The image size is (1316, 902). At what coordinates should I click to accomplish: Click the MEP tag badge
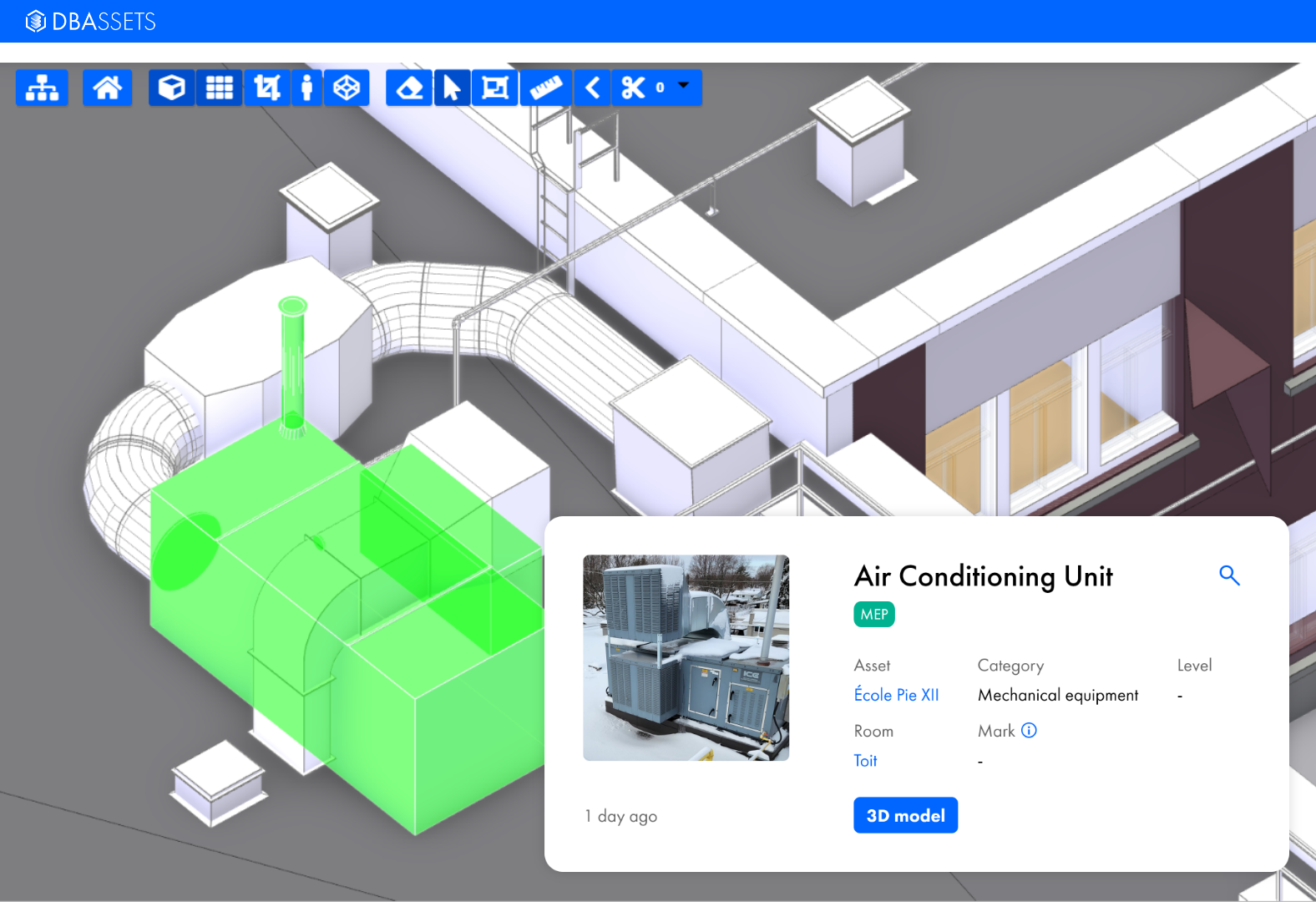coord(874,615)
